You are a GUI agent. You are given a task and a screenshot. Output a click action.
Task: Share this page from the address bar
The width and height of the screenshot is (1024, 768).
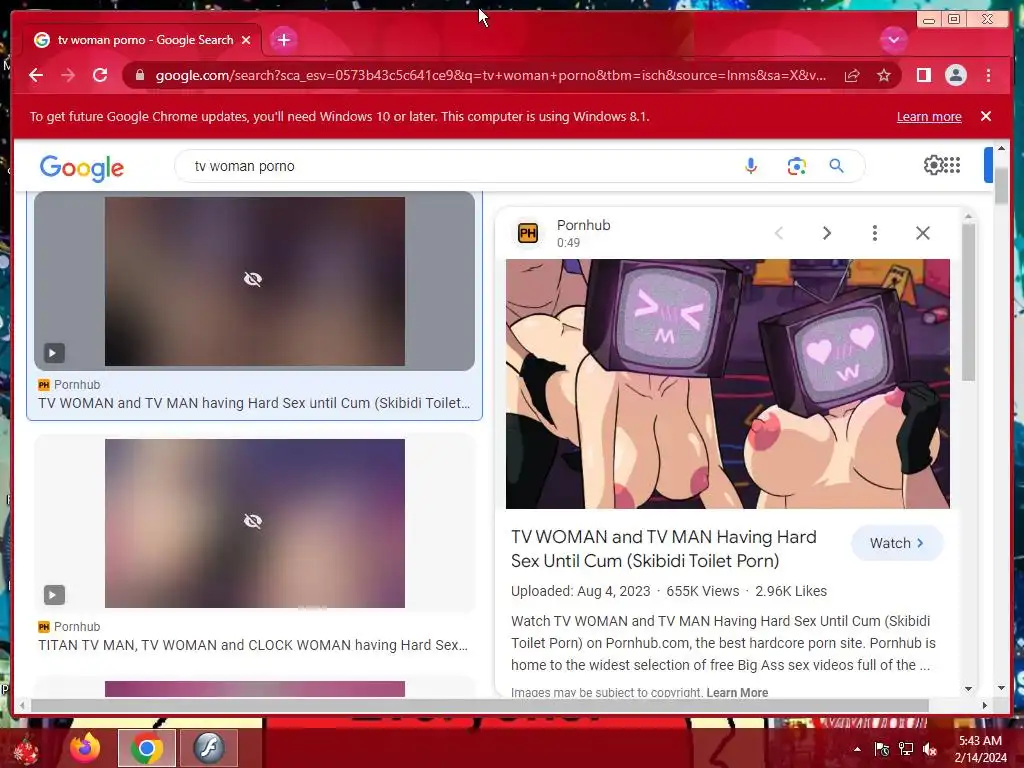click(852, 75)
